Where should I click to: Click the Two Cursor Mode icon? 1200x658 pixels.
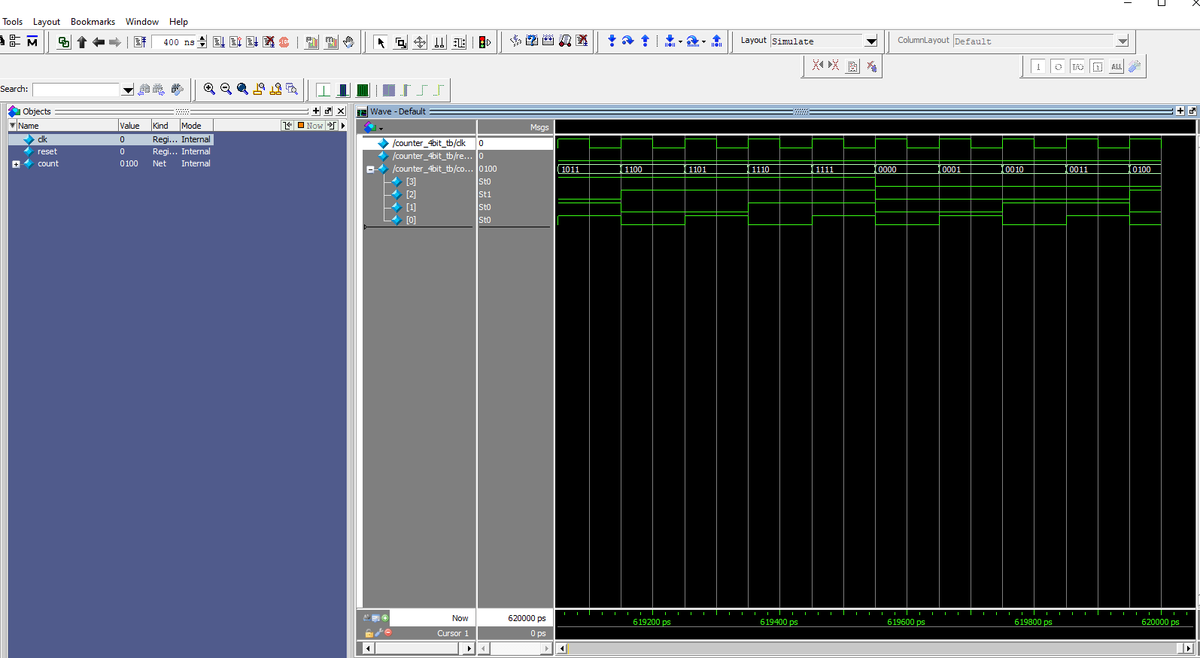(438, 42)
